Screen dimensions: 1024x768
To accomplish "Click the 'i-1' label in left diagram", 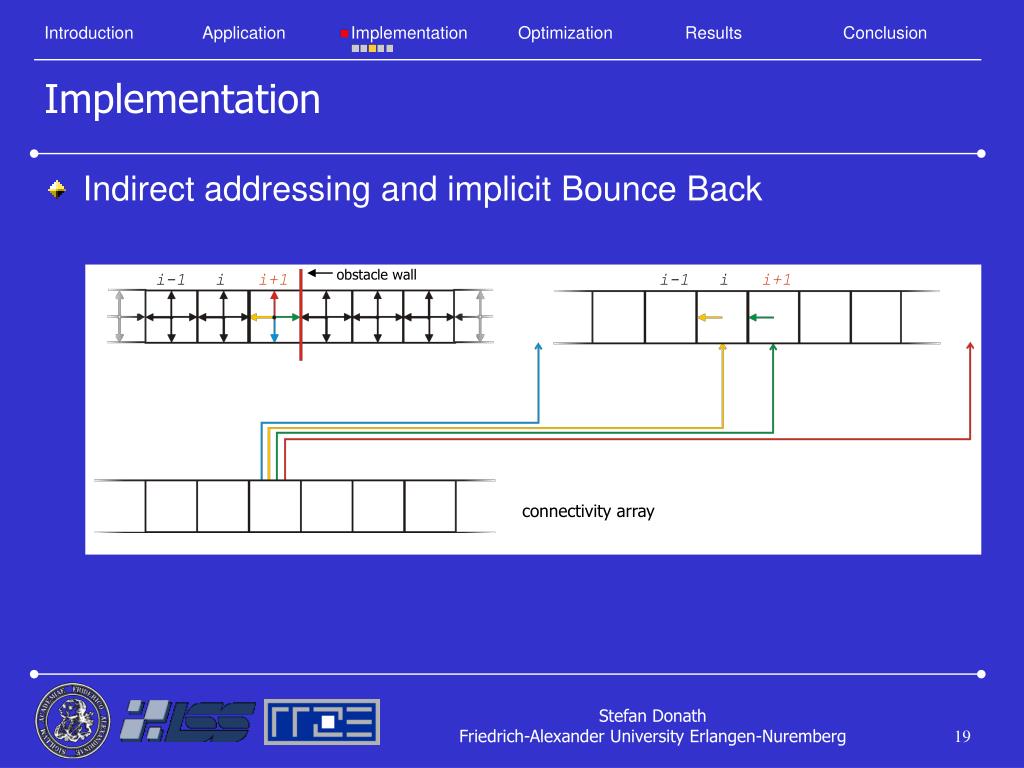I will coord(170,280).
